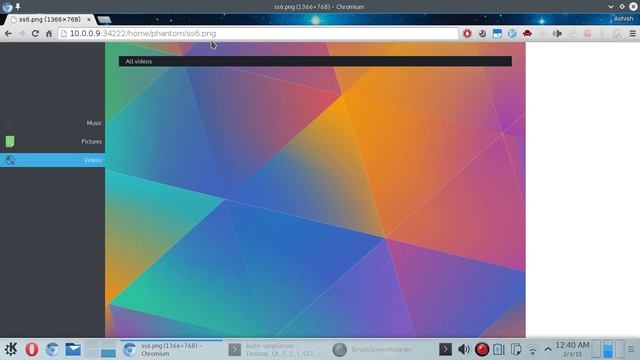Open the home page via house icon
Image resolution: width=640 pixels, height=360 pixels.
[x=49, y=33]
